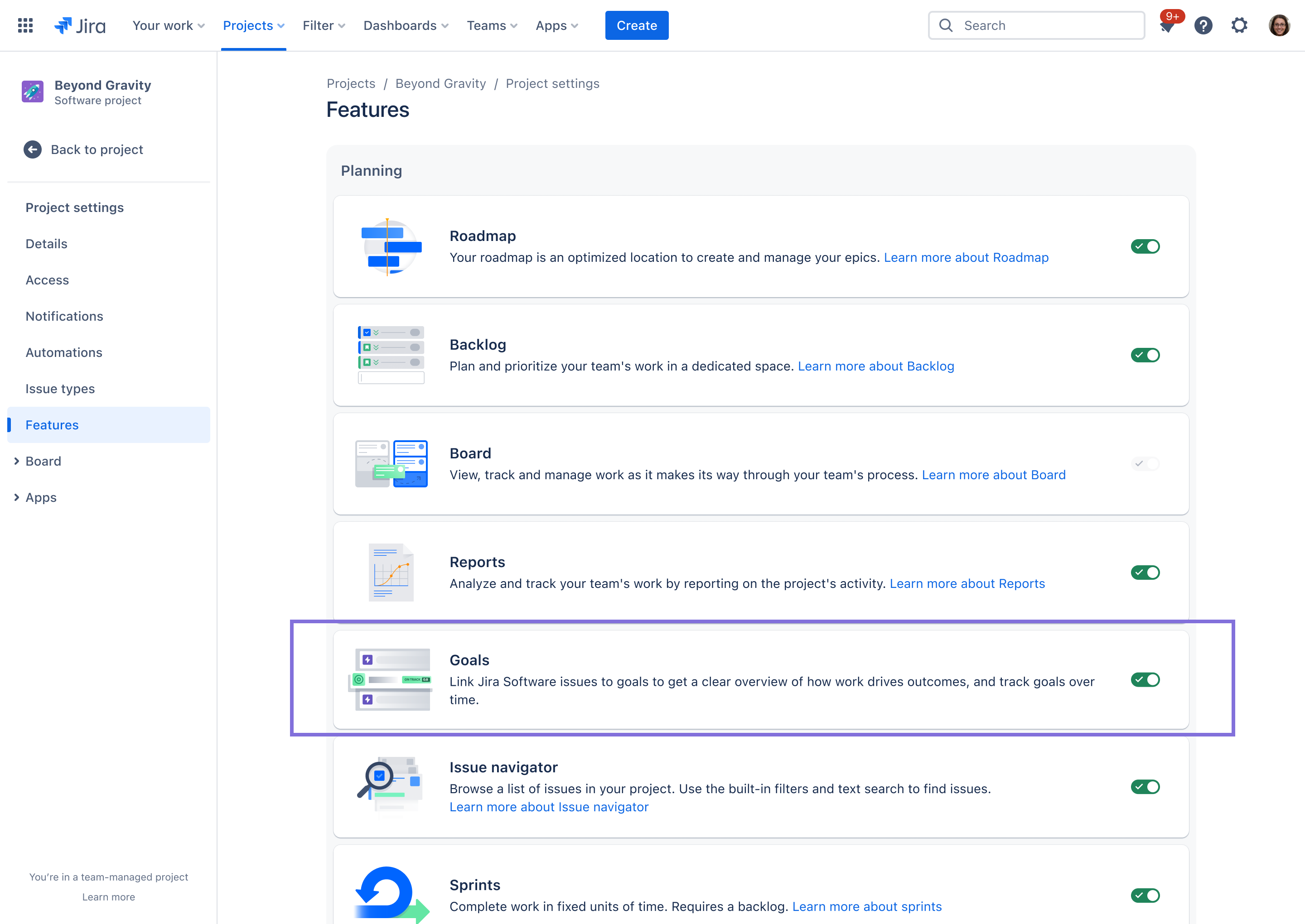Click the Beyond Gravity breadcrumb link

coord(440,84)
